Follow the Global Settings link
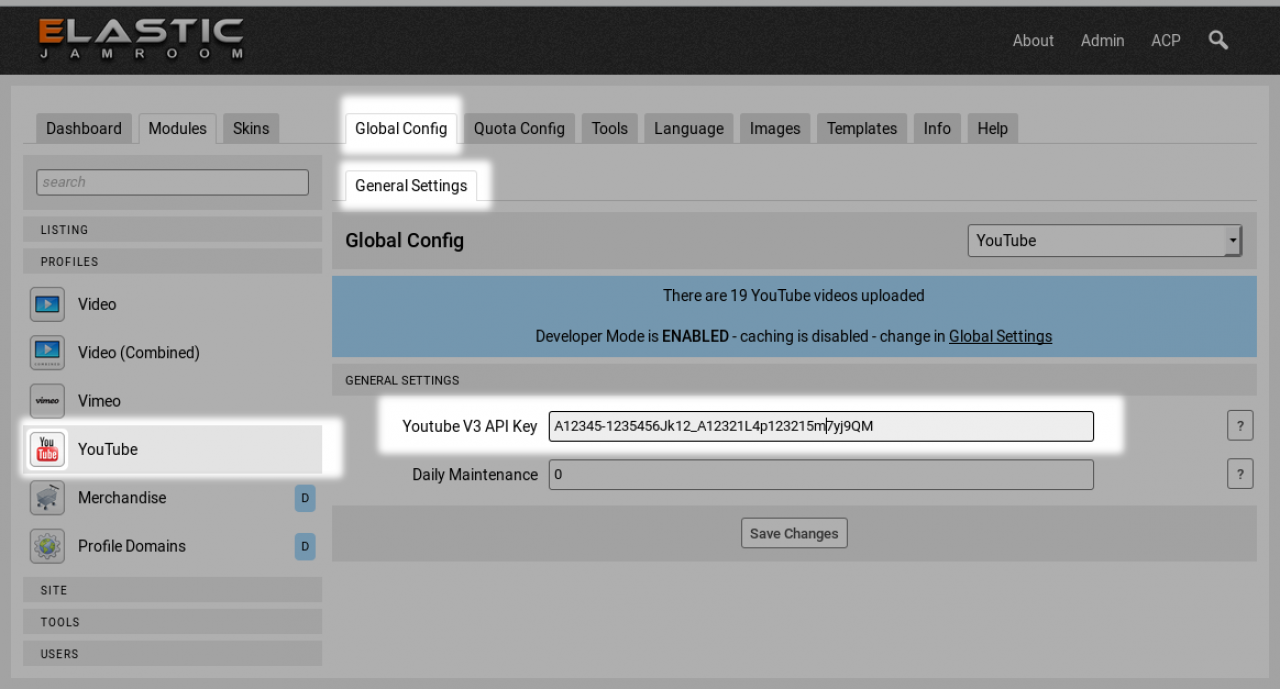The width and height of the screenshot is (1280, 689). [1000, 336]
